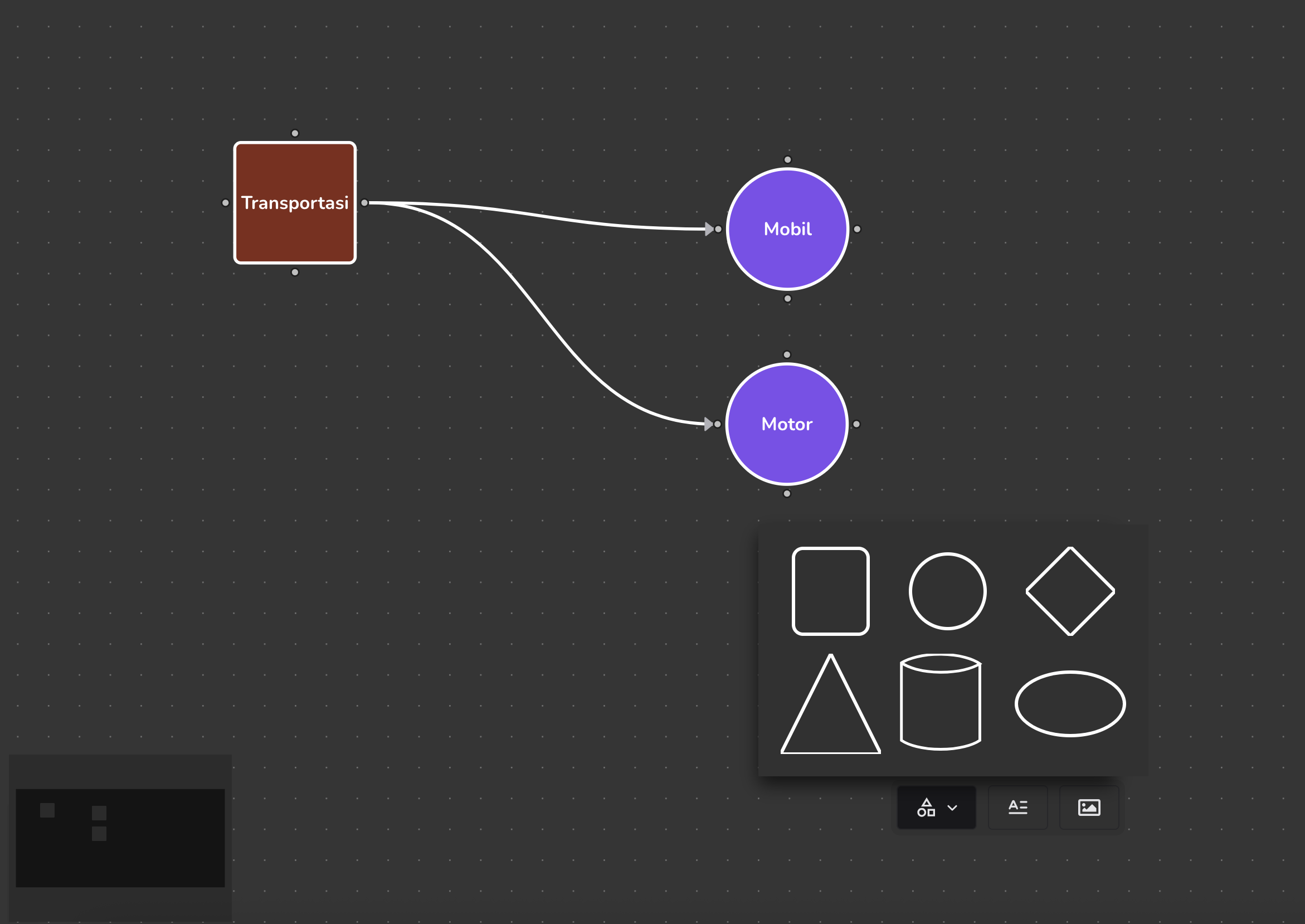Select the circle shape in the shape panel

(x=948, y=592)
